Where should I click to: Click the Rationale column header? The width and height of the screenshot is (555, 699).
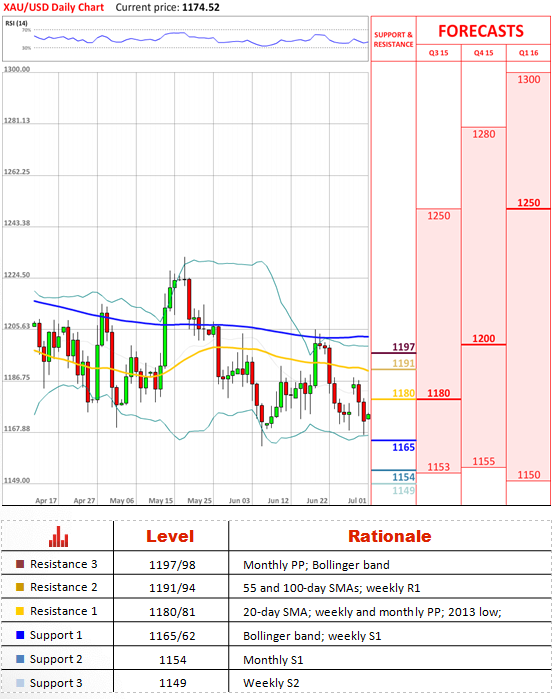point(390,536)
